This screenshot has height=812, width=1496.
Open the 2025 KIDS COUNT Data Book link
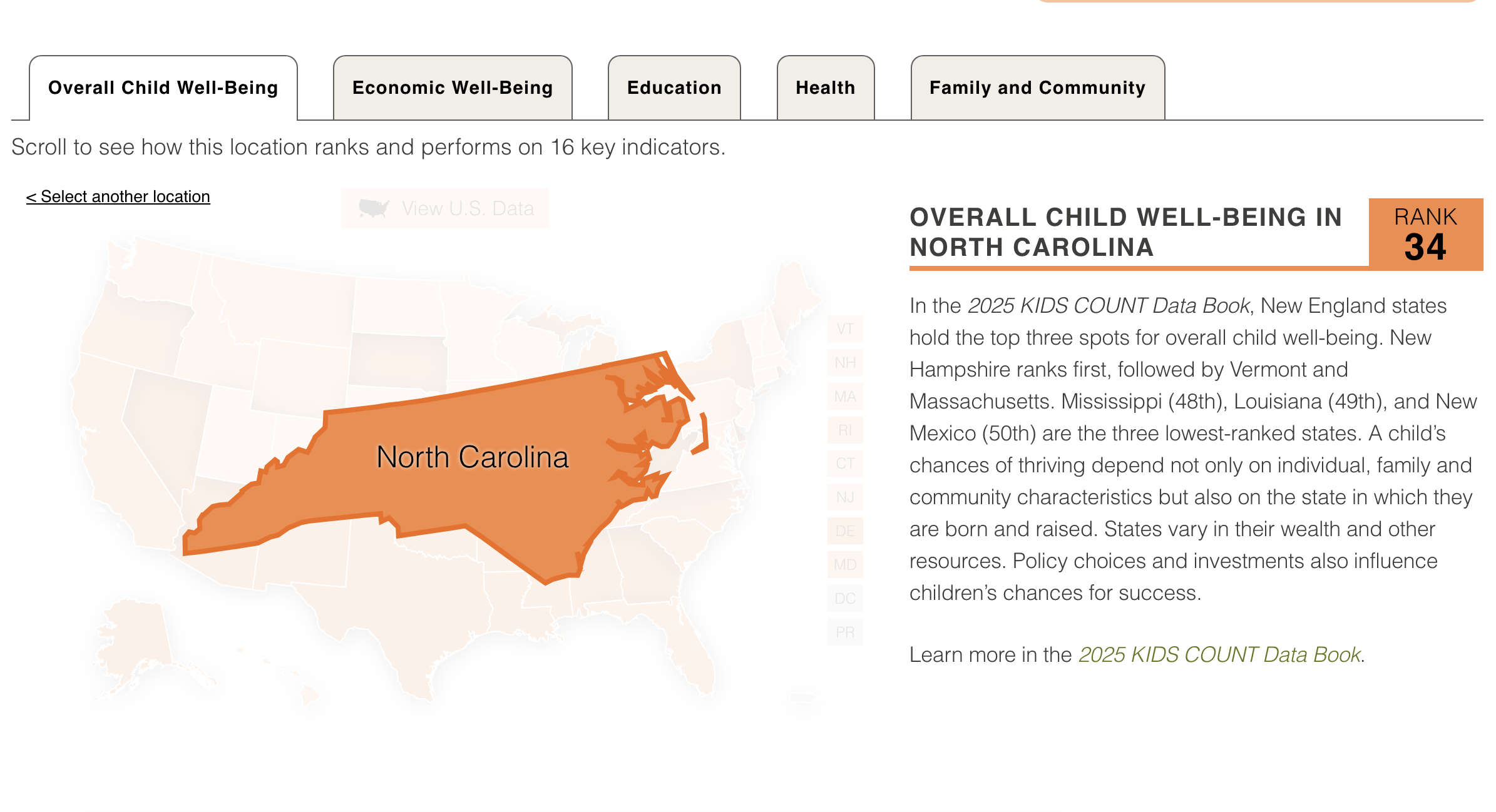(x=1219, y=654)
